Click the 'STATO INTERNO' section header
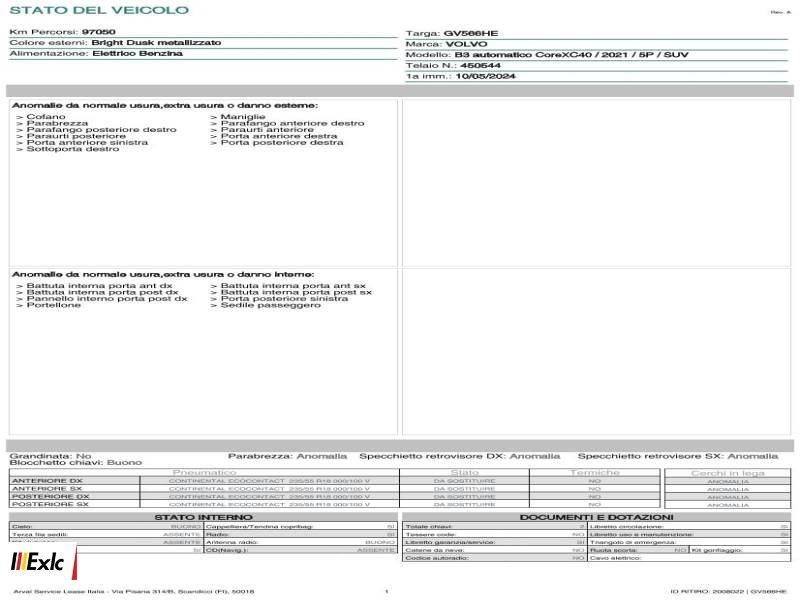The height and width of the screenshot is (600, 800). click(203, 517)
